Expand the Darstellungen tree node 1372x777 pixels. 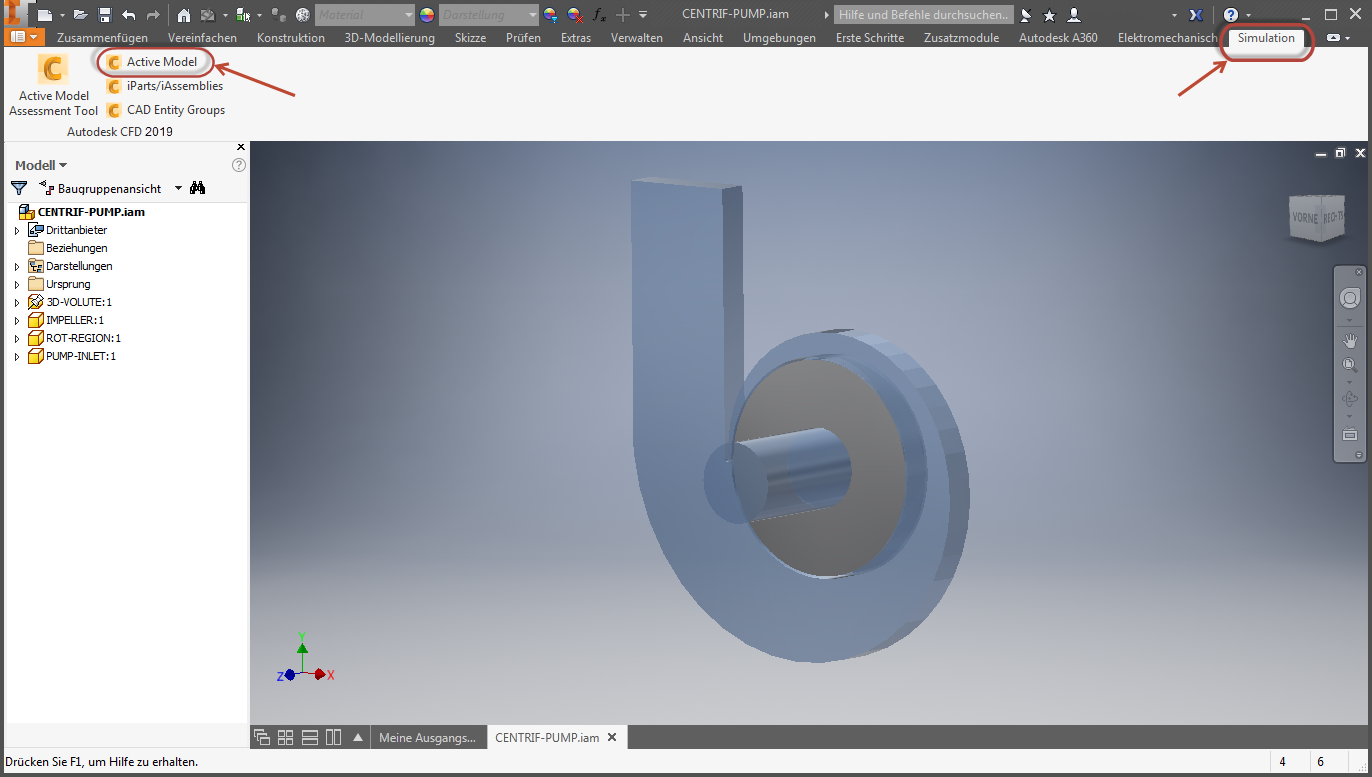point(16,266)
